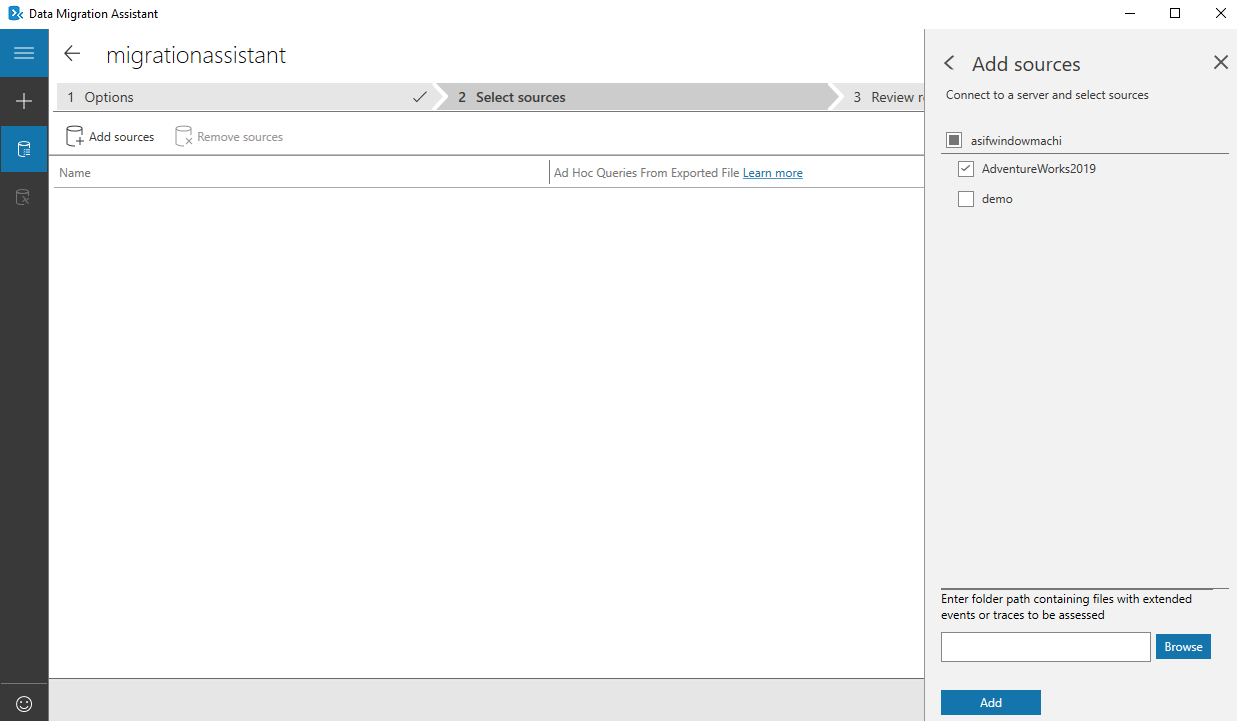
Task: Click the back arrow beside migrationassistant
Action: (72, 54)
